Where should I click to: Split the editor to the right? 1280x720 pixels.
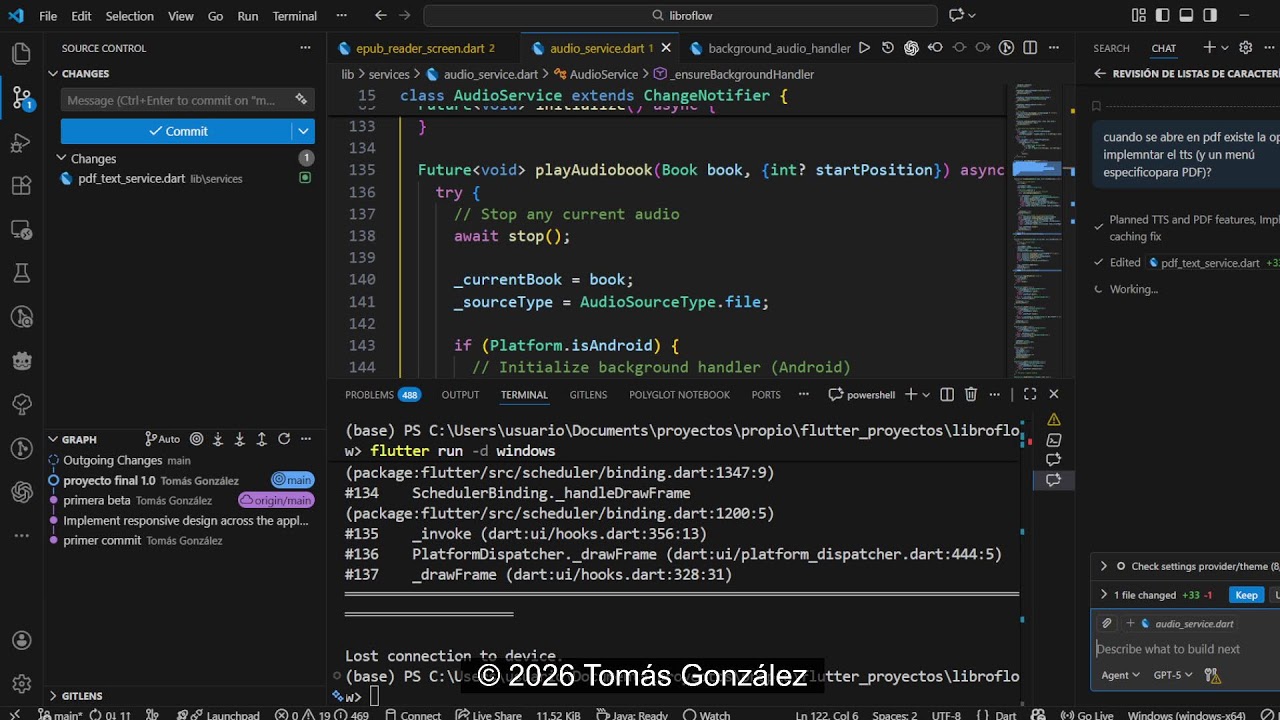(1030, 48)
